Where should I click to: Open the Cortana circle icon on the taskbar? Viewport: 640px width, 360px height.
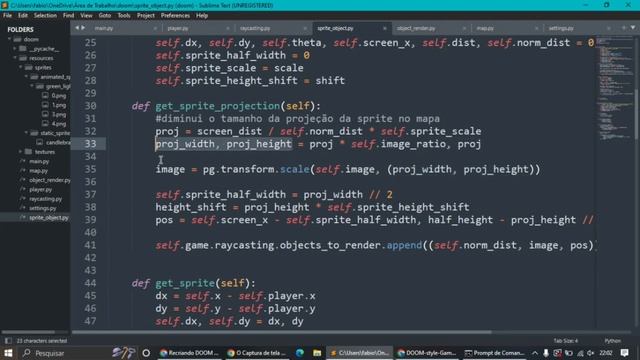(146, 353)
